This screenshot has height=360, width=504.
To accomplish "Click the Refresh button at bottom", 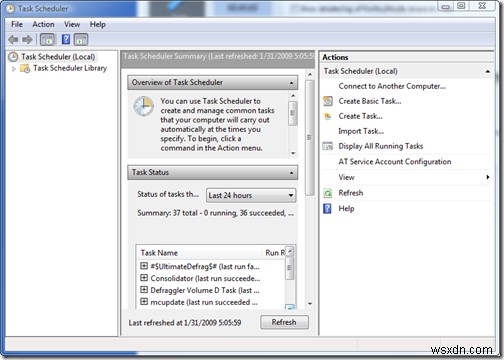I will coord(284,322).
